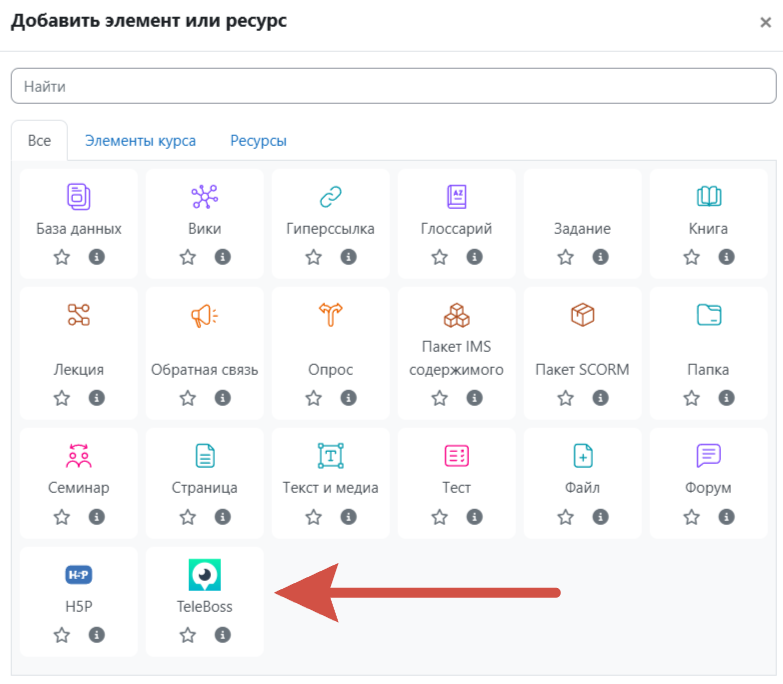Add the Обратная связь activity

pyautogui.click(x=205, y=316)
